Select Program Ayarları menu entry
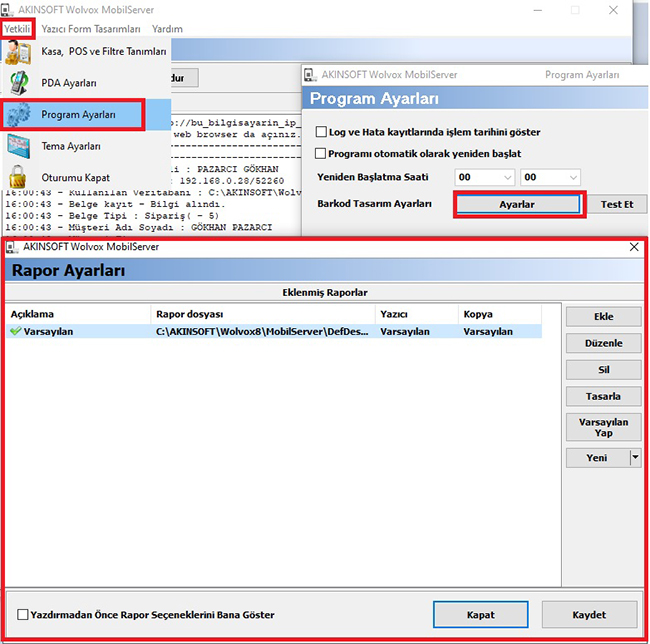The width and height of the screenshot is (650, 644). coord(87,114)
